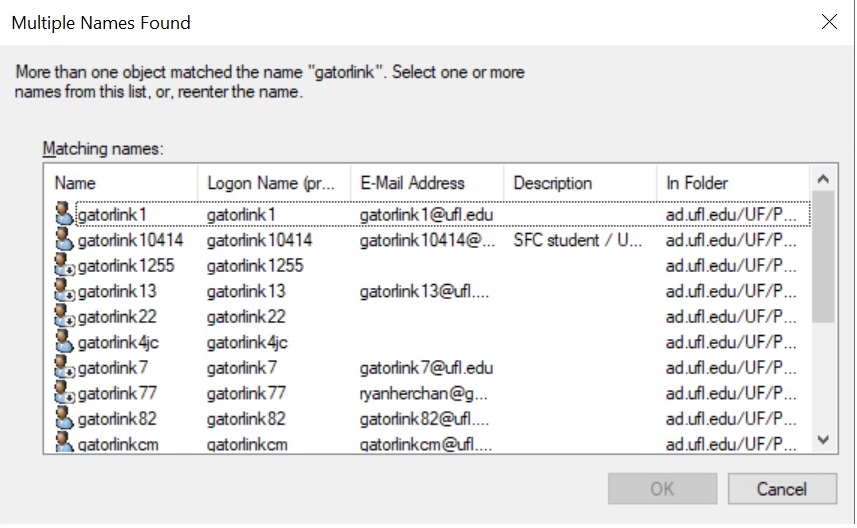Select the gatorlink22 name entry
Image resolution: width=857 pixels, height=528 pixels.
tap(117, 317)
